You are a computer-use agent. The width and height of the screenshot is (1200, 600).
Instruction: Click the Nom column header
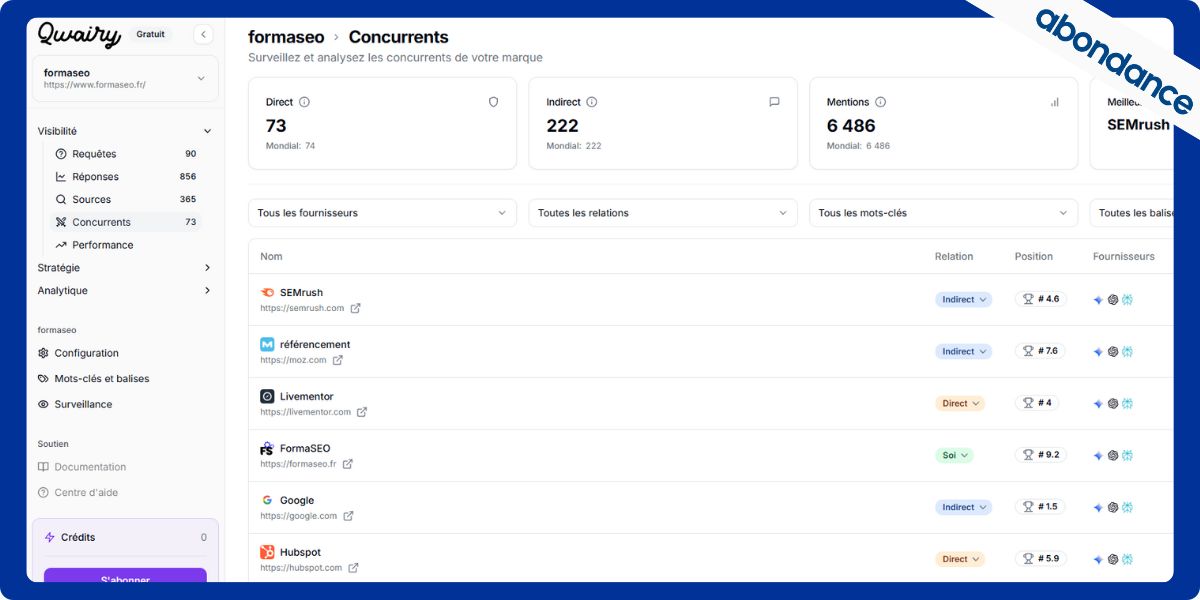(271, 257)
